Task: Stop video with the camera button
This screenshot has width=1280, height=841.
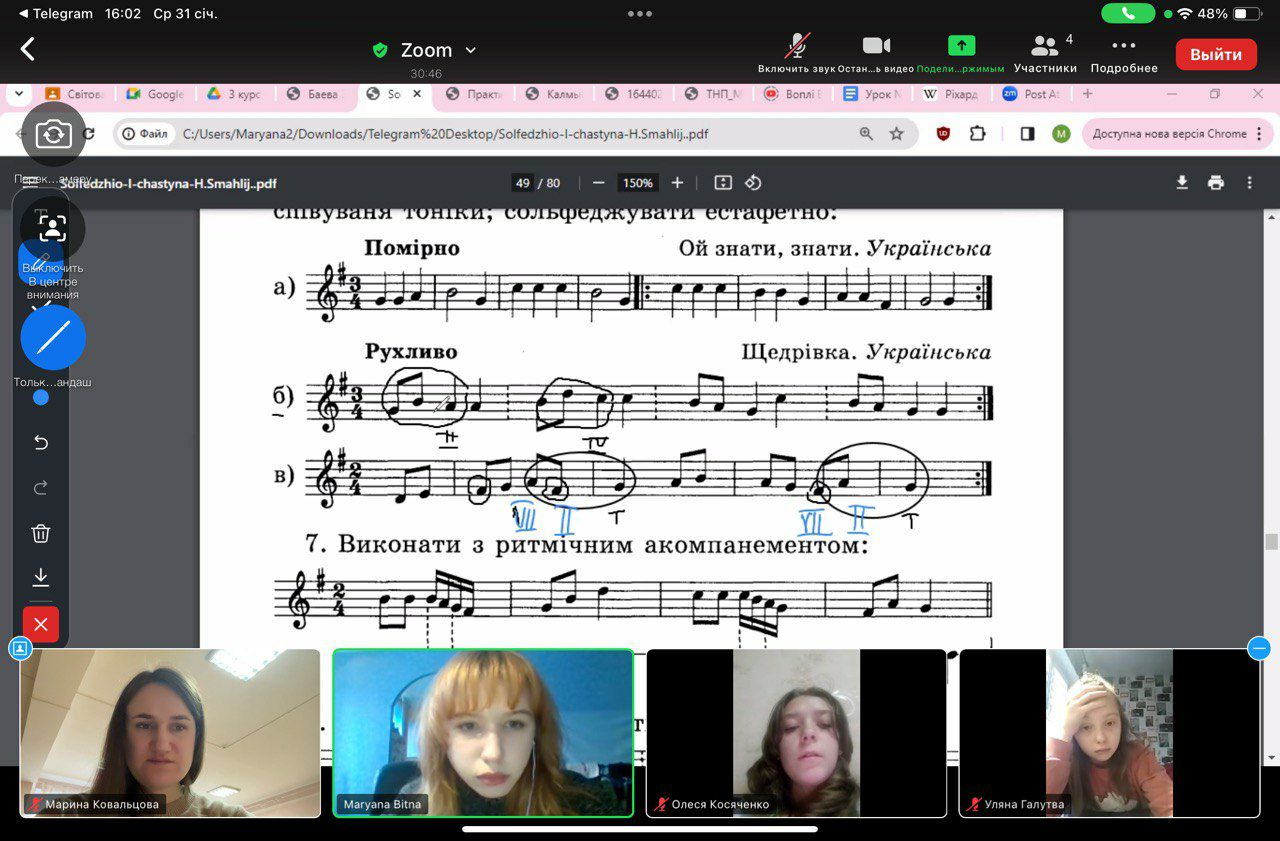Action: tap(876, 54)
